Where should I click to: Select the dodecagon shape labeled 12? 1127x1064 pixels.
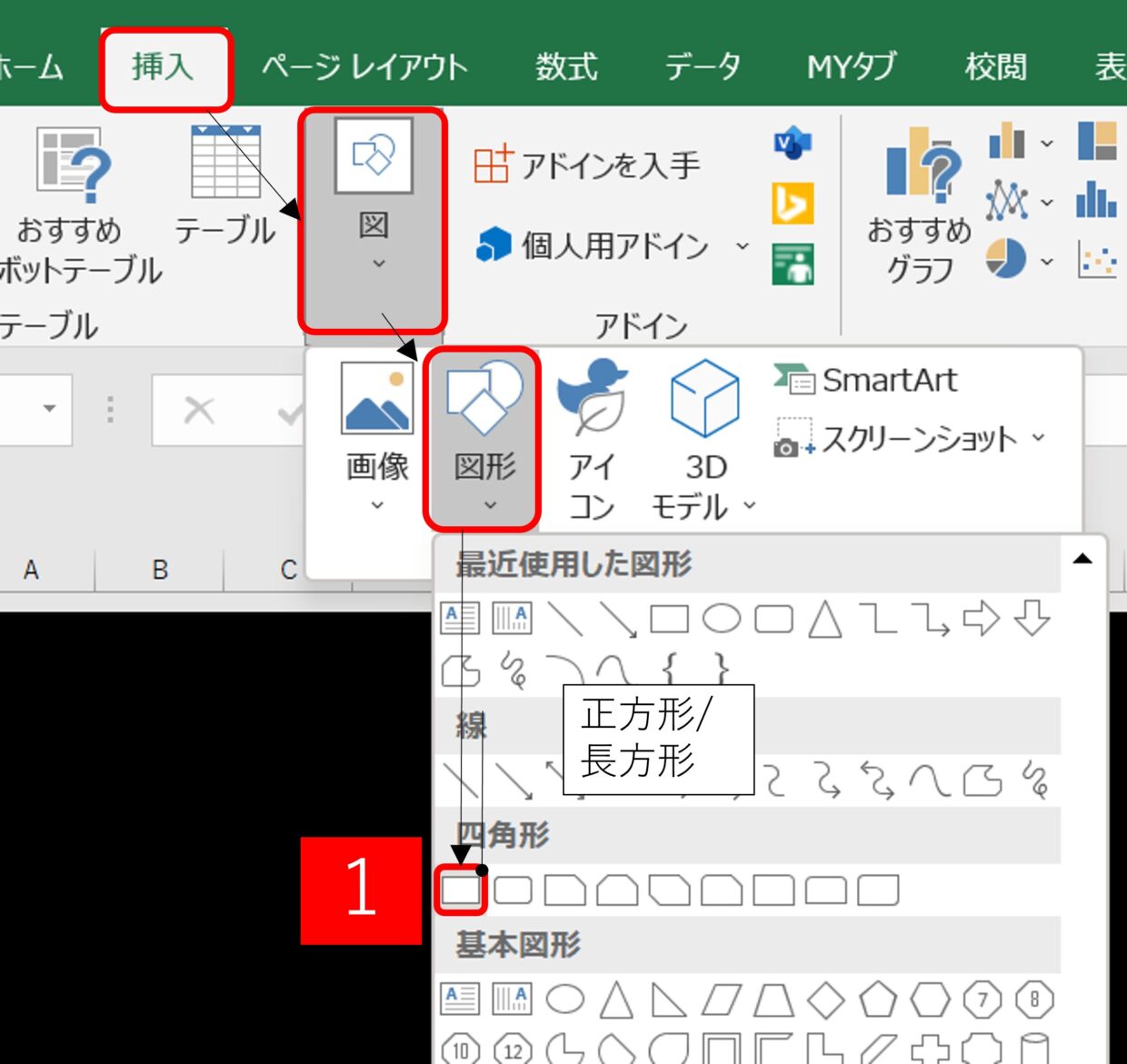coord(513,1049)
